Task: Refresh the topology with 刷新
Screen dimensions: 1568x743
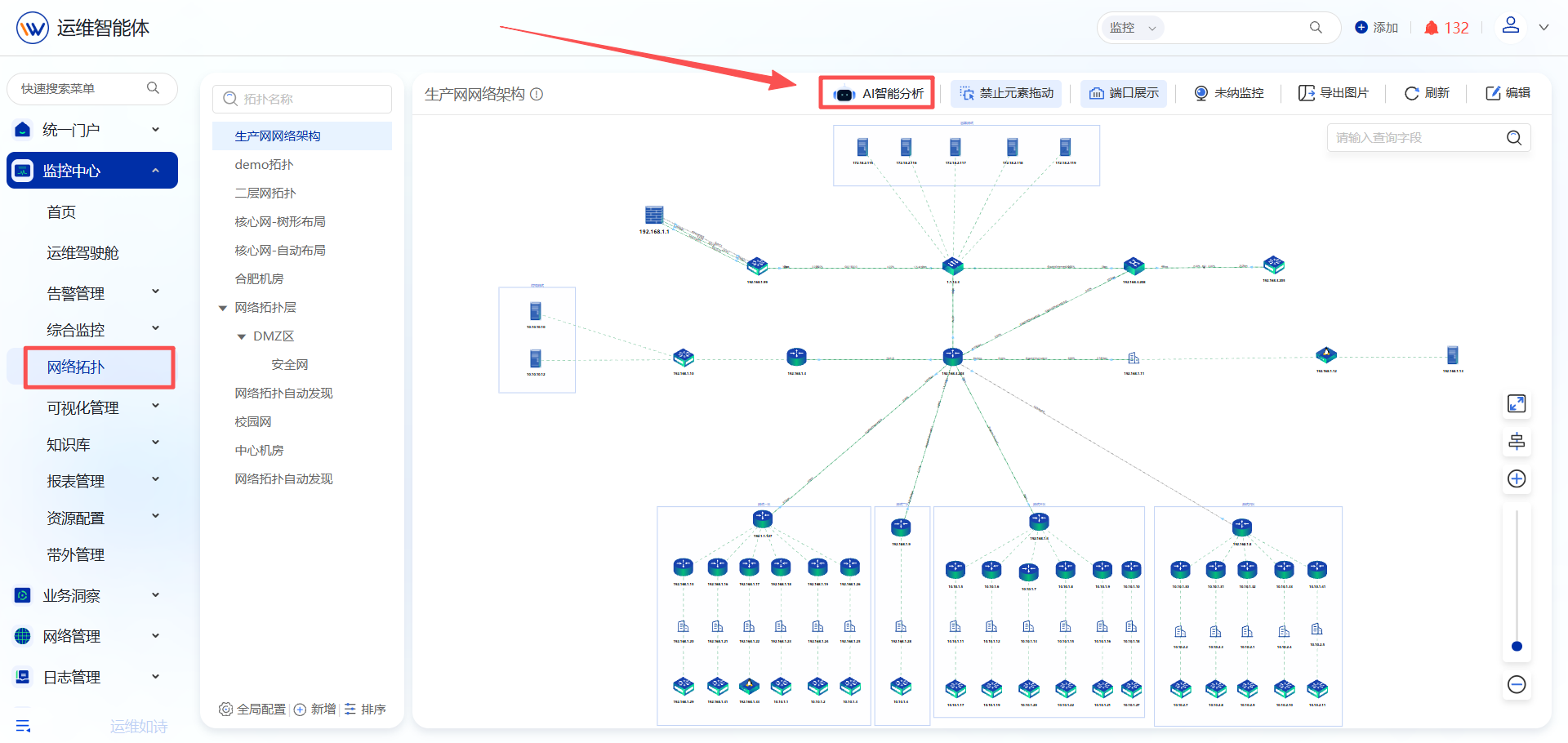Action: pyautogui.click(x=1427, y=93)
